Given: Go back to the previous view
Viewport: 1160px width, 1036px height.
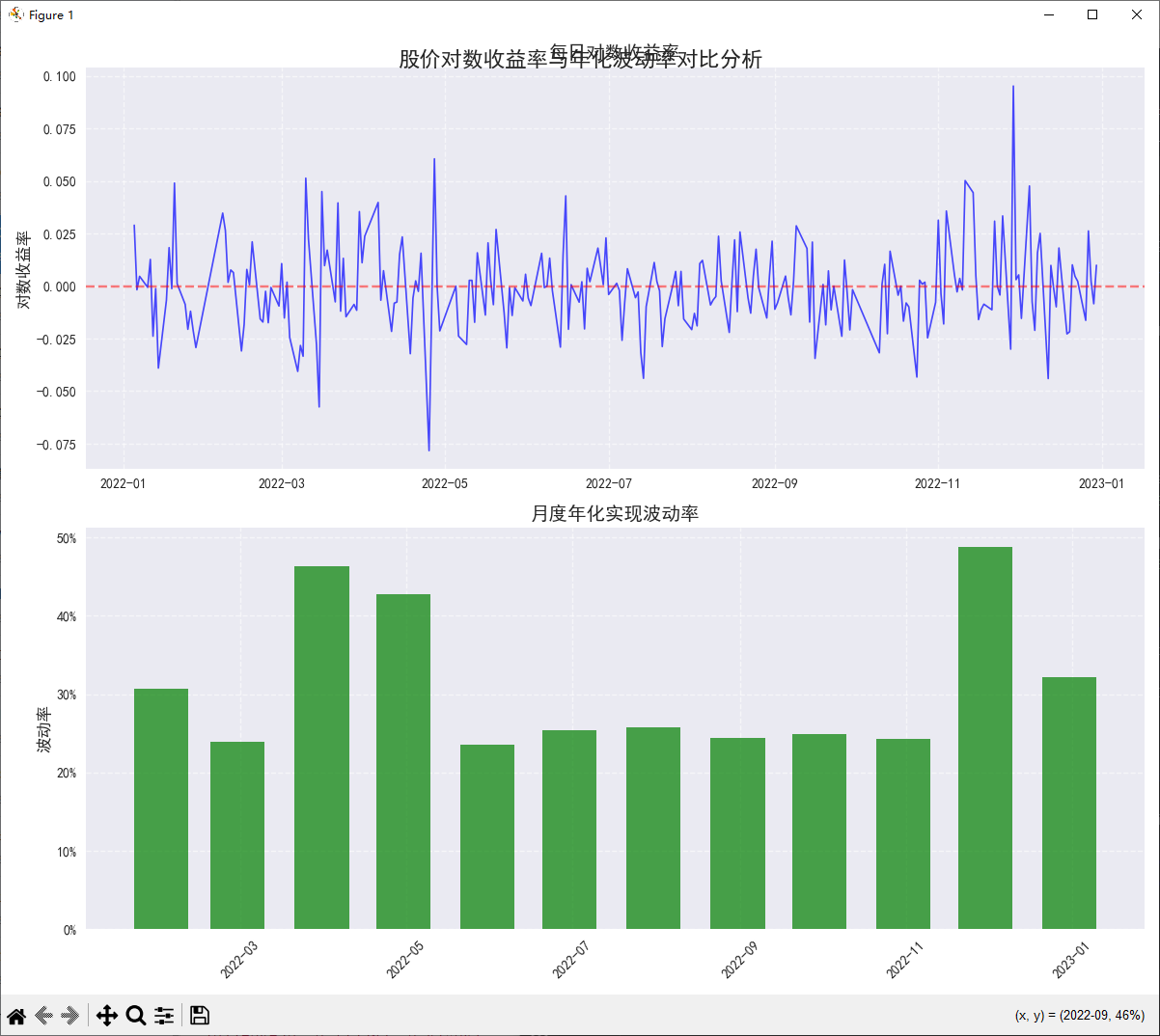Looking at the screenshot, I should [x=42, y=1015].
